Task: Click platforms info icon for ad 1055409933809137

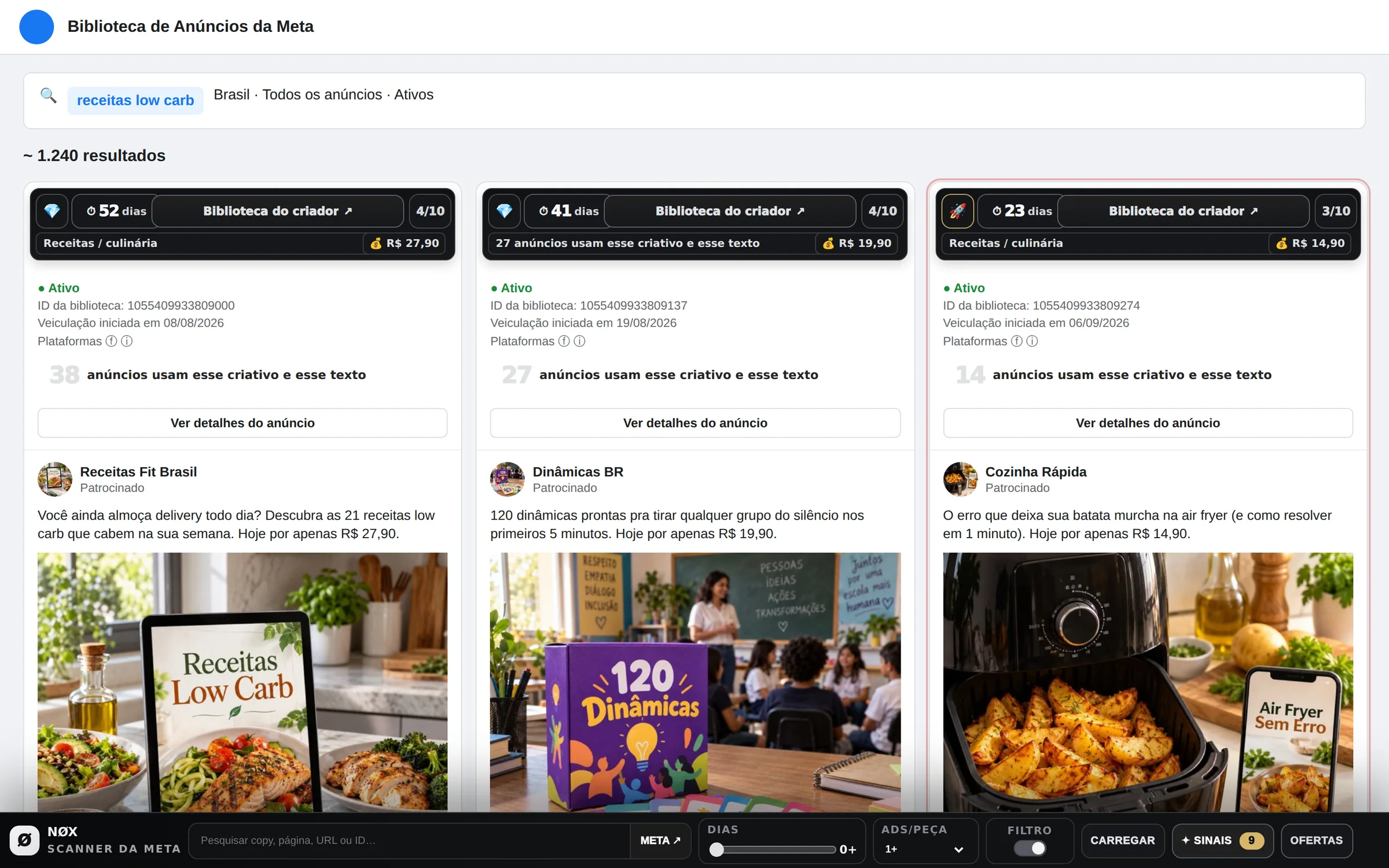Action: click(579, 341)
